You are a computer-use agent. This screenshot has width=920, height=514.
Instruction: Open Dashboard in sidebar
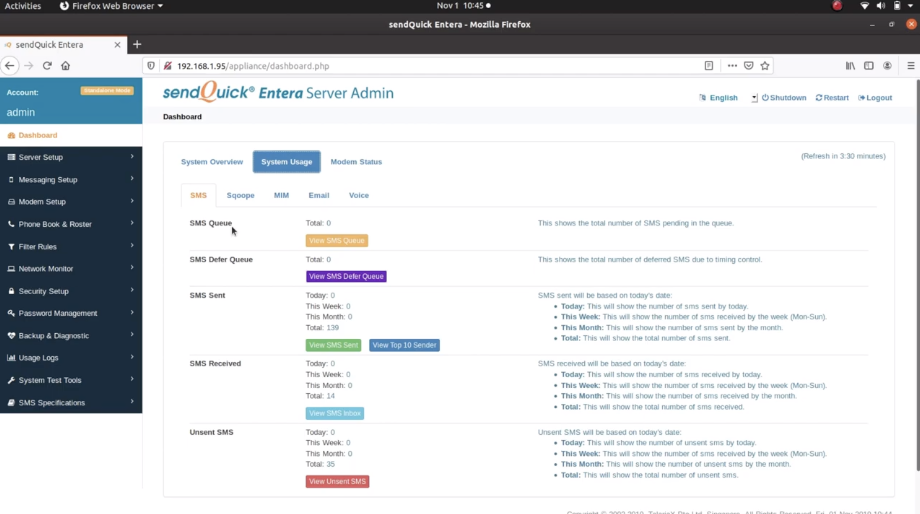[71, 135]
